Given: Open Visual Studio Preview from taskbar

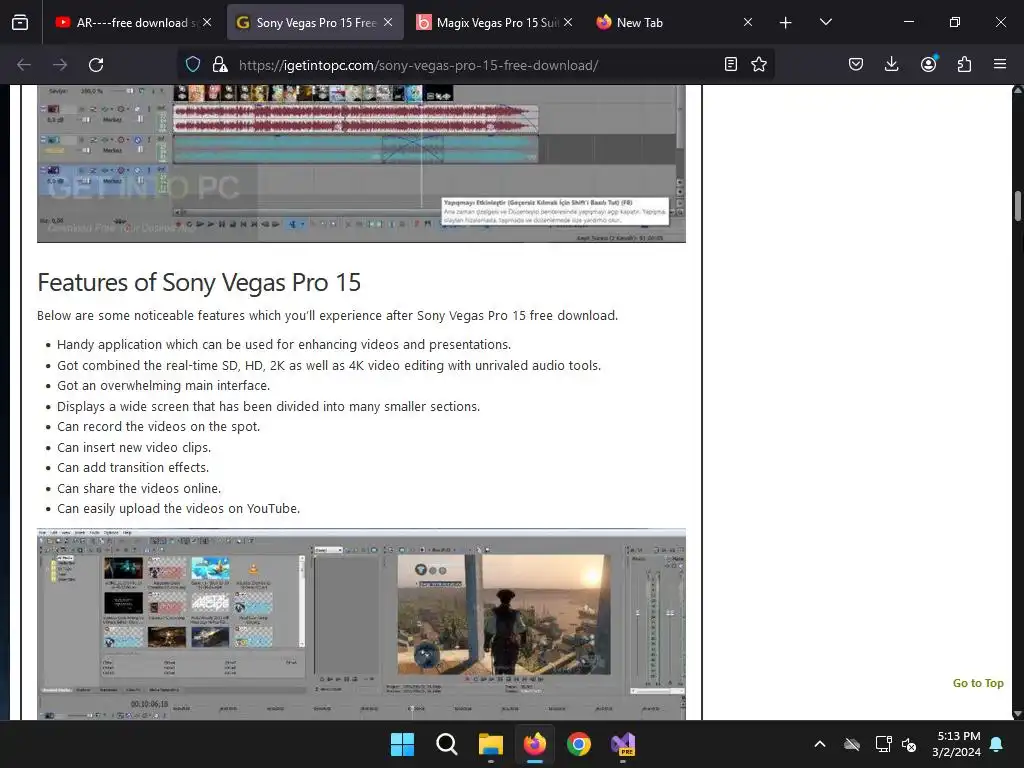Looking at the screenshot, I should 623,744.
